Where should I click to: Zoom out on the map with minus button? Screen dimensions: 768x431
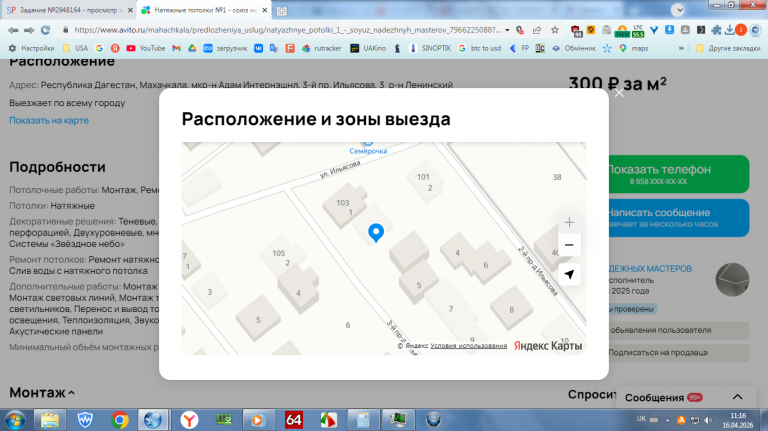coord(569,245)
